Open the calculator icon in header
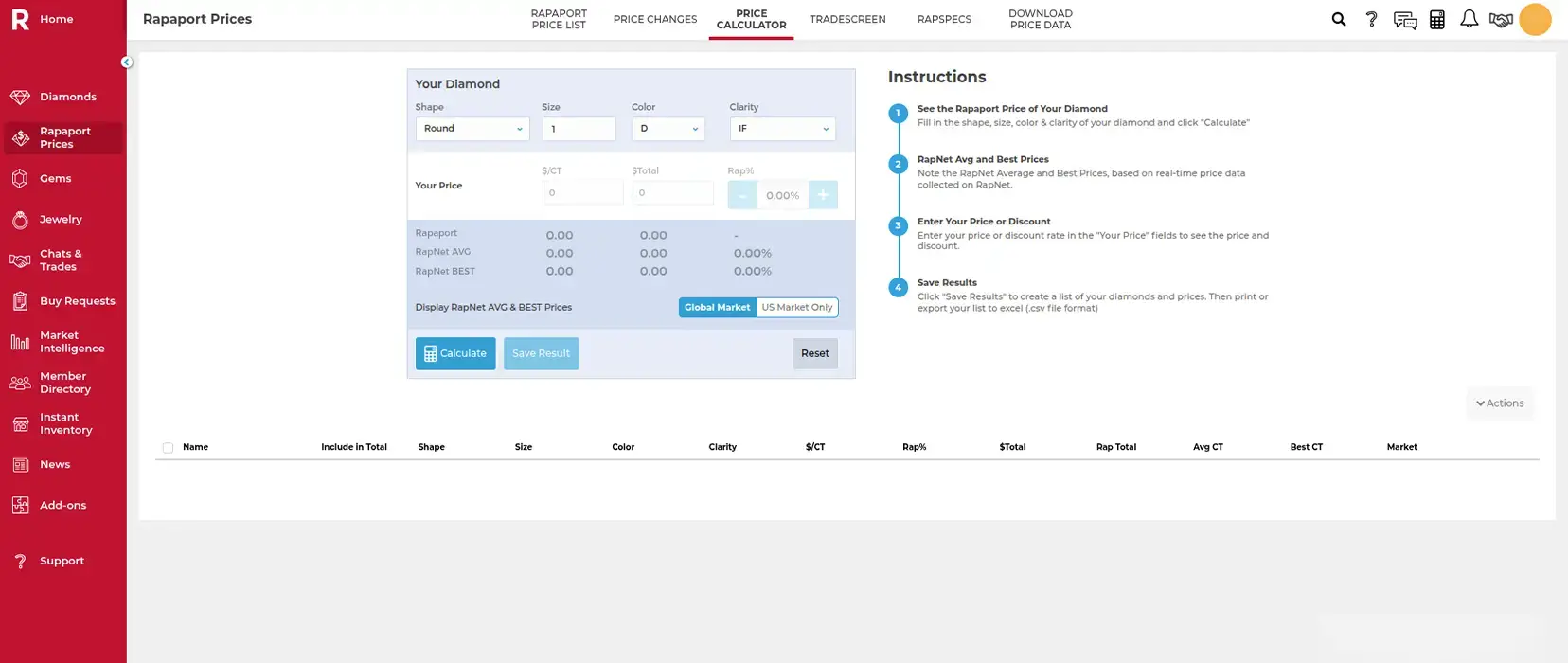The height and width of the screenshot is (663, 1568). click(x=1437, y=20)
